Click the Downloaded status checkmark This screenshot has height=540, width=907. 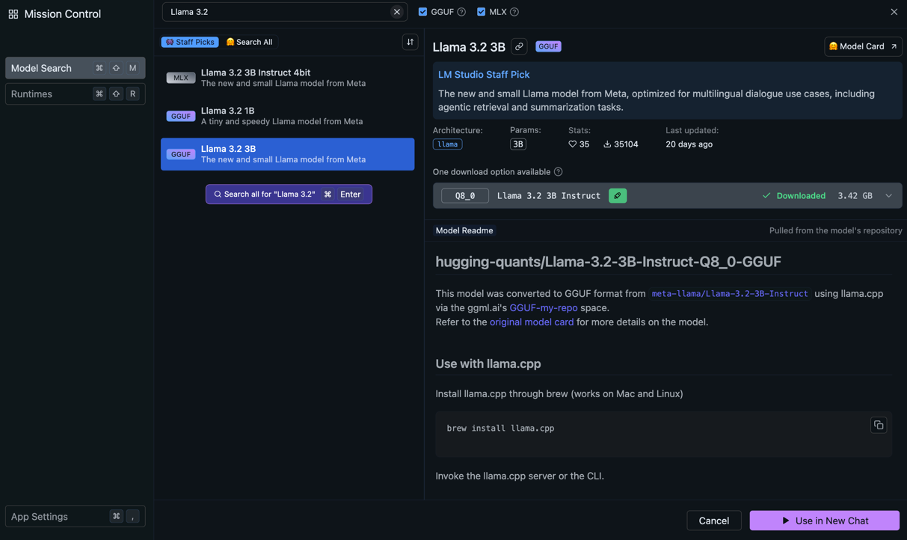[766, 195]
